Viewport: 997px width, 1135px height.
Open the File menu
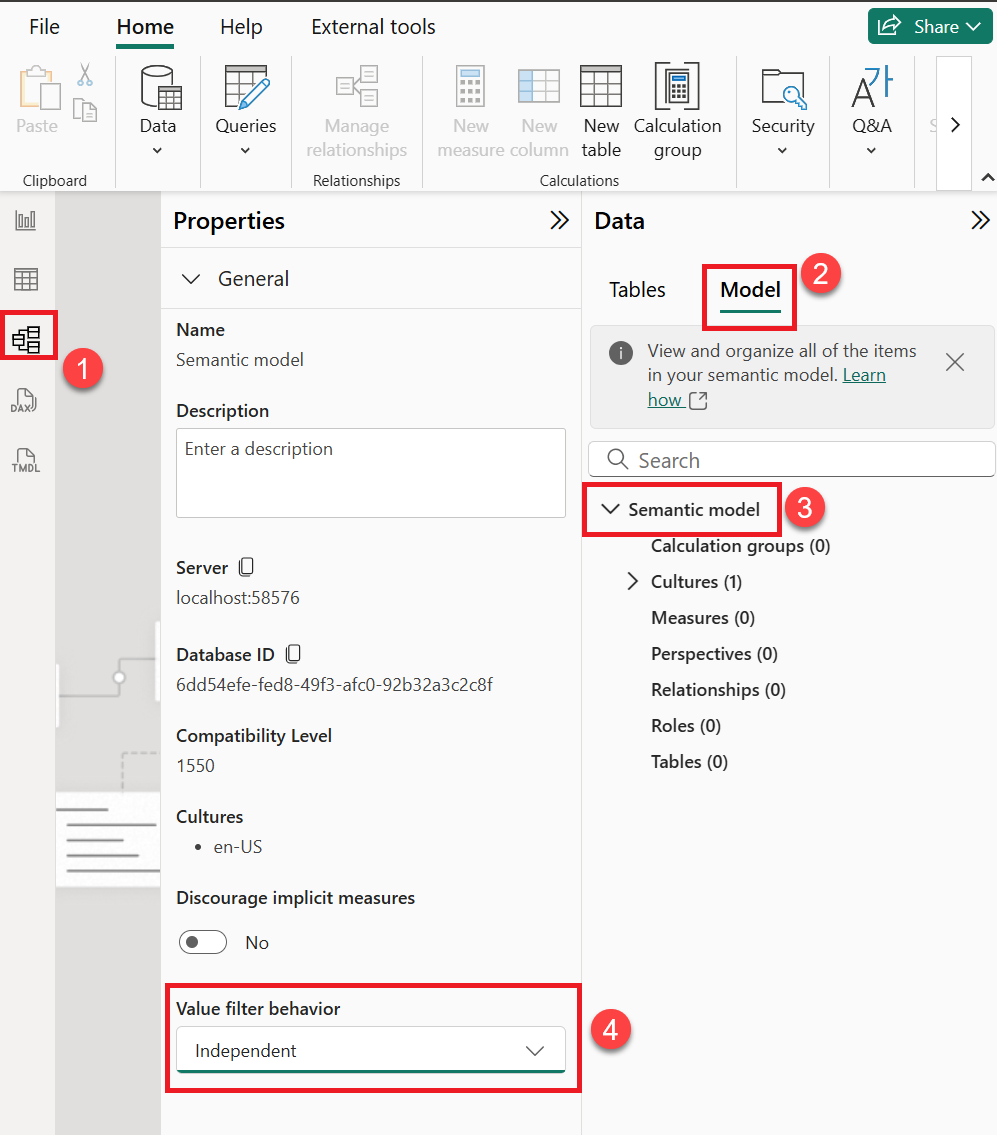44,27
